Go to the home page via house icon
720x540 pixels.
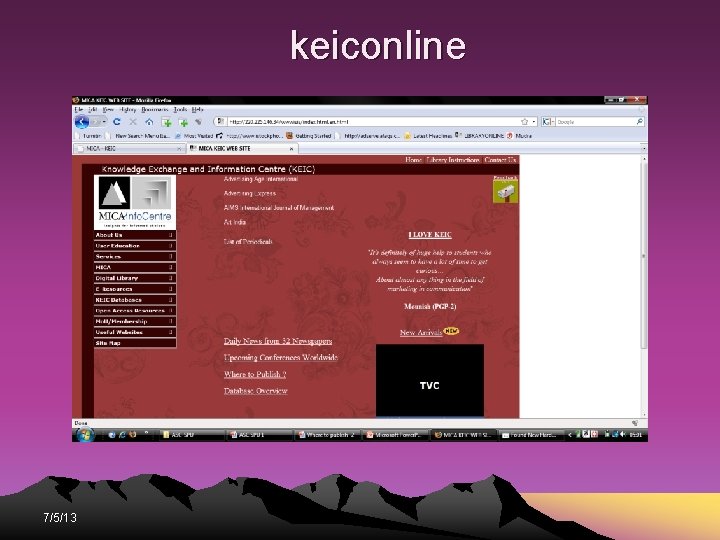[149, 122]
